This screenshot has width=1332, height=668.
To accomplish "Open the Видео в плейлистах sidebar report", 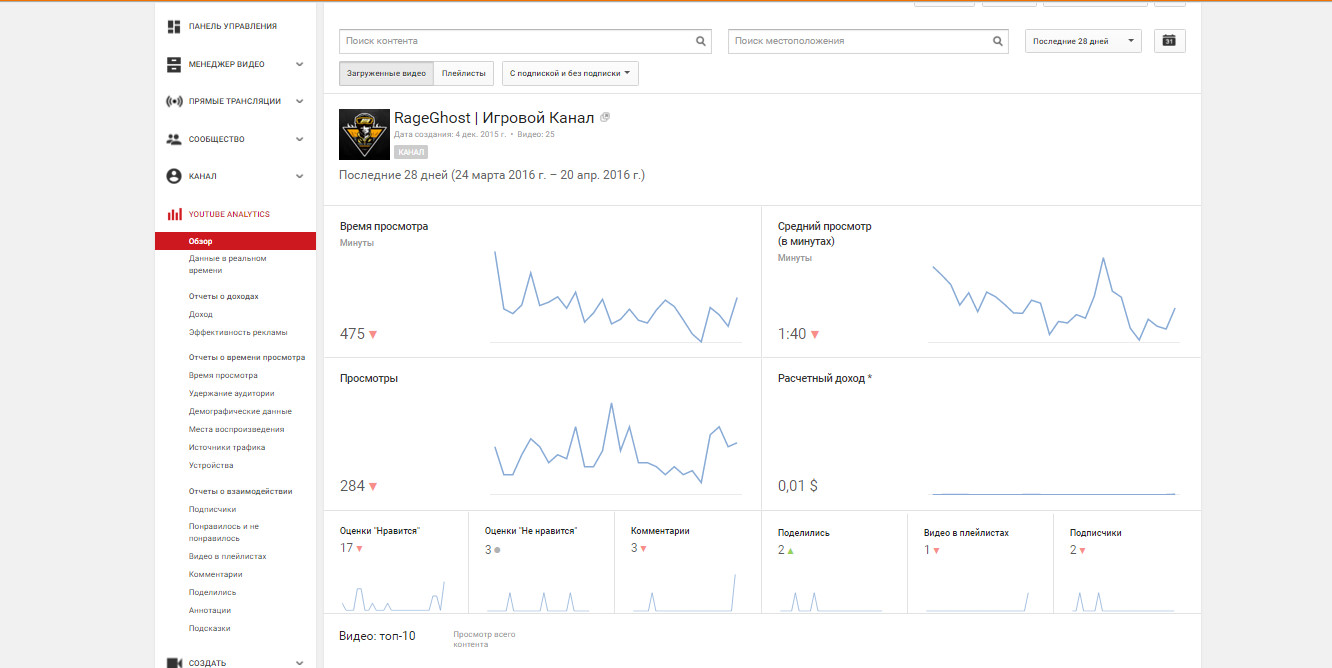I will click(227, 556).
